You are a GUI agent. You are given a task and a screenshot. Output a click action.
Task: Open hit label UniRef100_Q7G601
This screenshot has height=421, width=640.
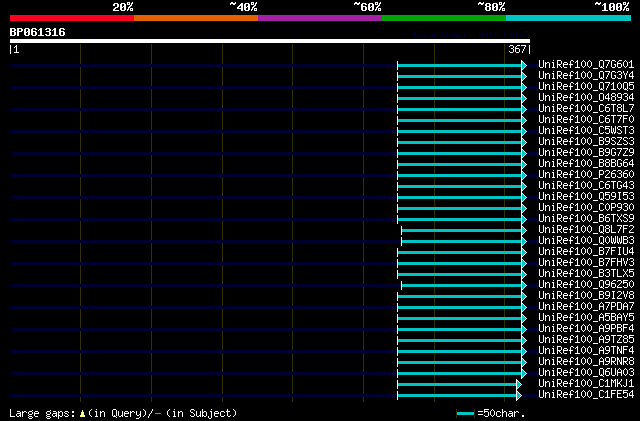tap(586, 64)
